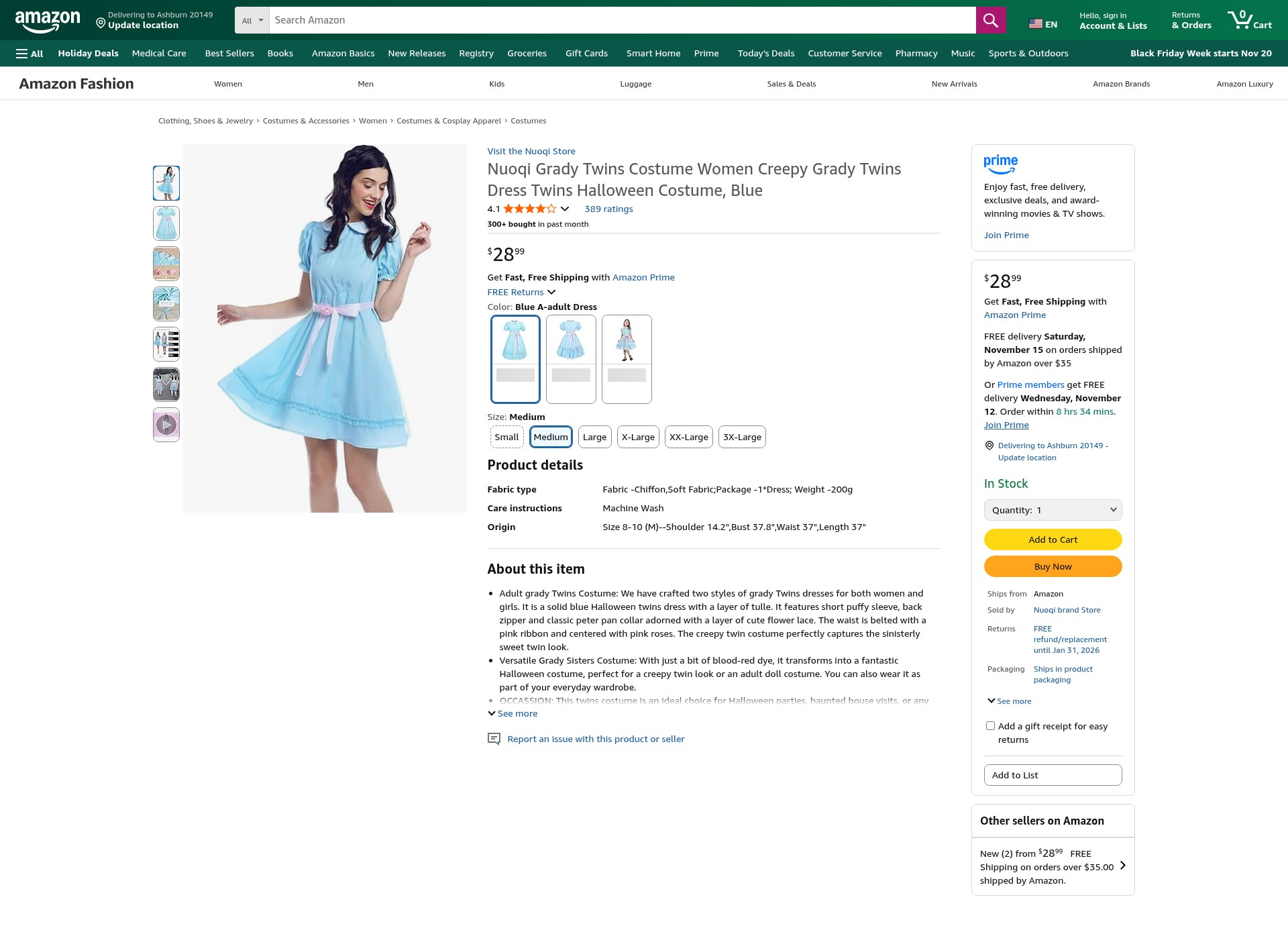Go to Today's Deals
The width and height of the screenshot is (1288, 932).
click(x=765, y=54)
